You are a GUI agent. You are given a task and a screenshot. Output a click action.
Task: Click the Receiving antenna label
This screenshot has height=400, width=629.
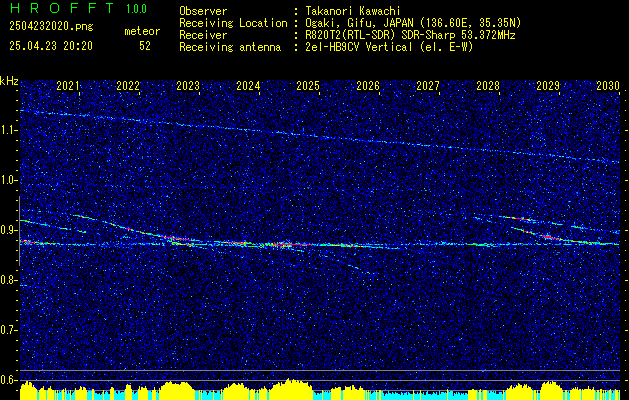point(230,47)
